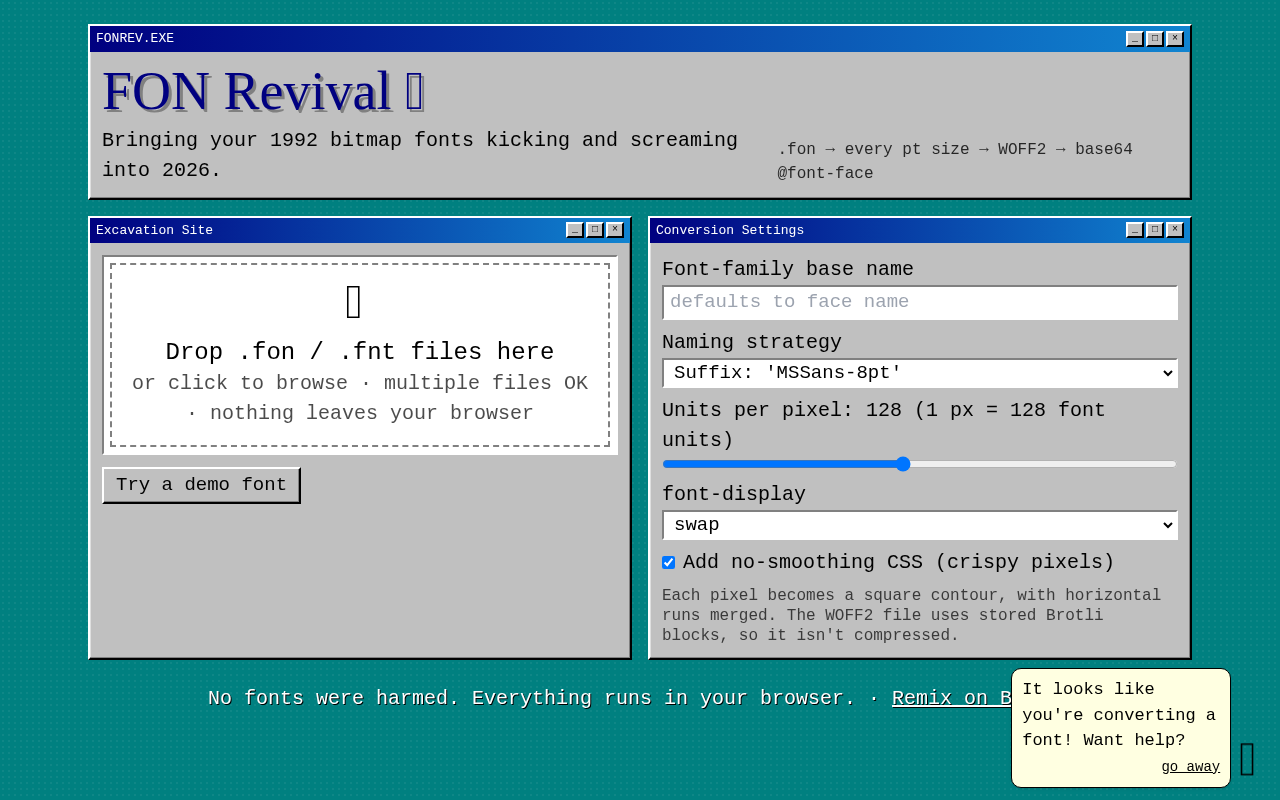Toggle the Add no-smoothing CSS checkbox
The image size is (1280, 800).
(x=668, y=563)
